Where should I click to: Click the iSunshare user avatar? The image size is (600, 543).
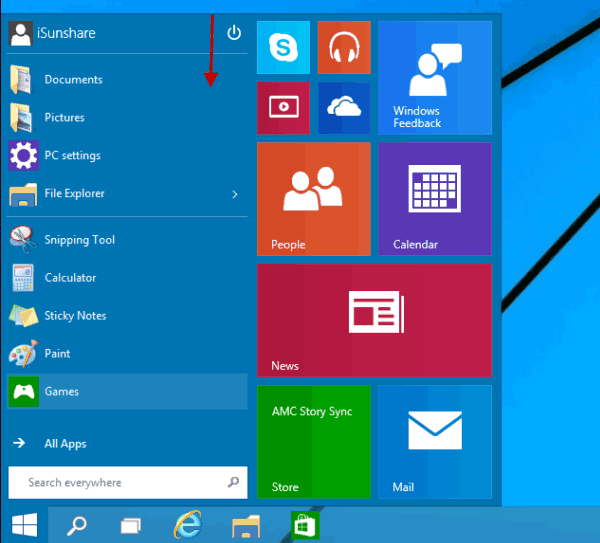(21, 33)
